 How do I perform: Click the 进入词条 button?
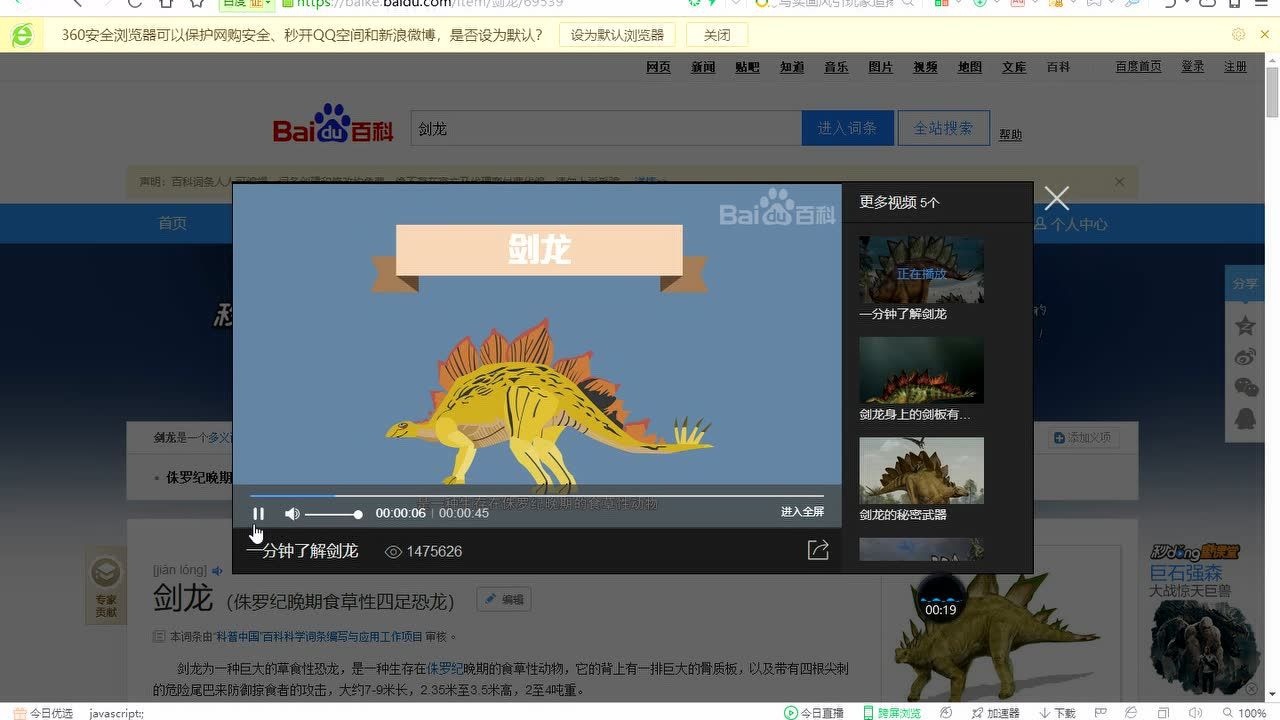coord(847,127)
